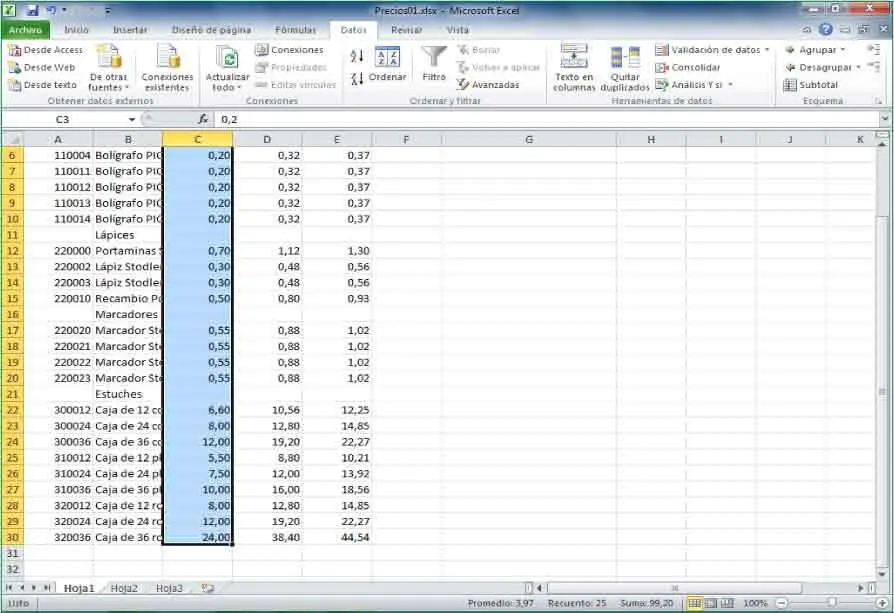Switch to the Hoja2 sheet tab
Screen dimensions: 894x613
pyautogui.click(x=124, y=588)
